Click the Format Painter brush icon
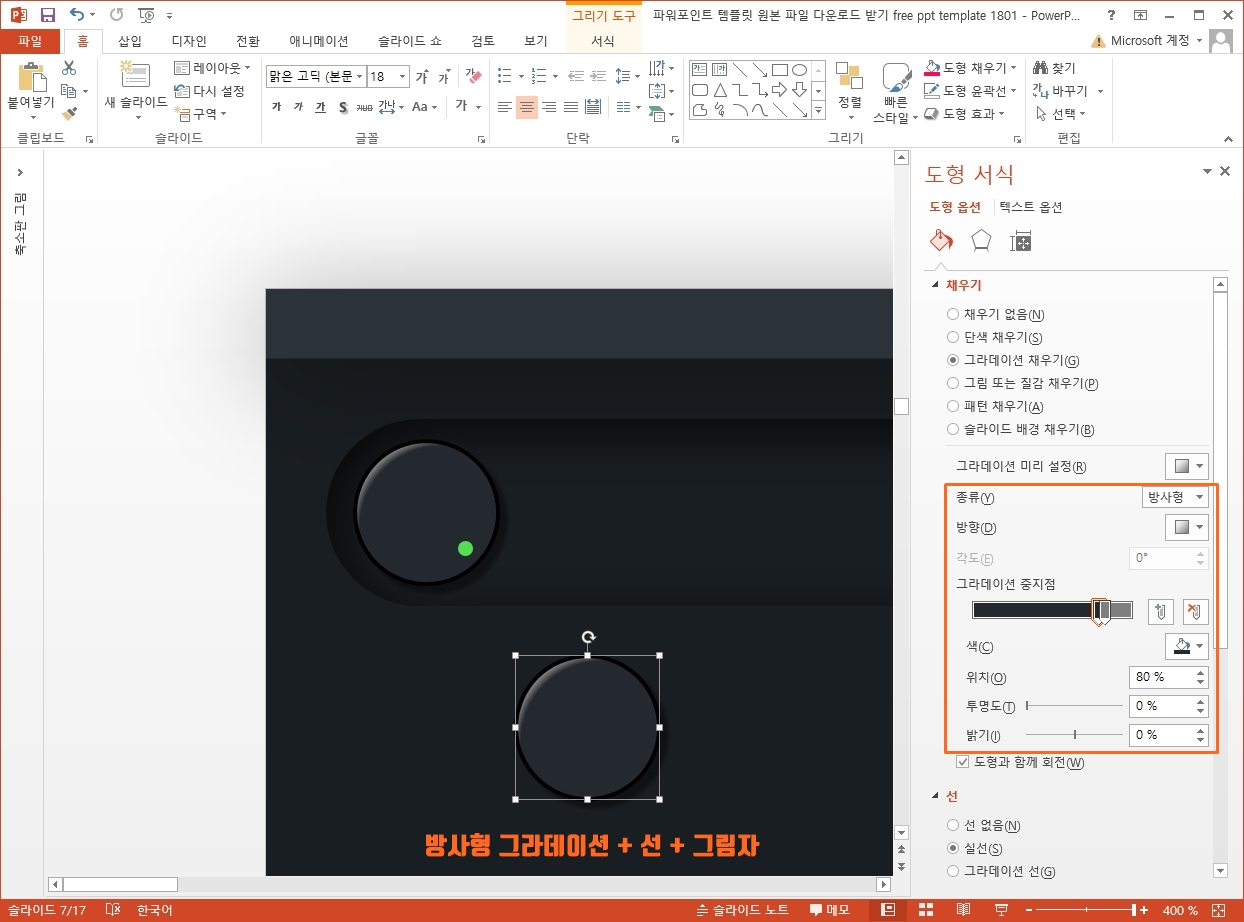Viewport: 1244px width, 922px height. click(69, 114)
